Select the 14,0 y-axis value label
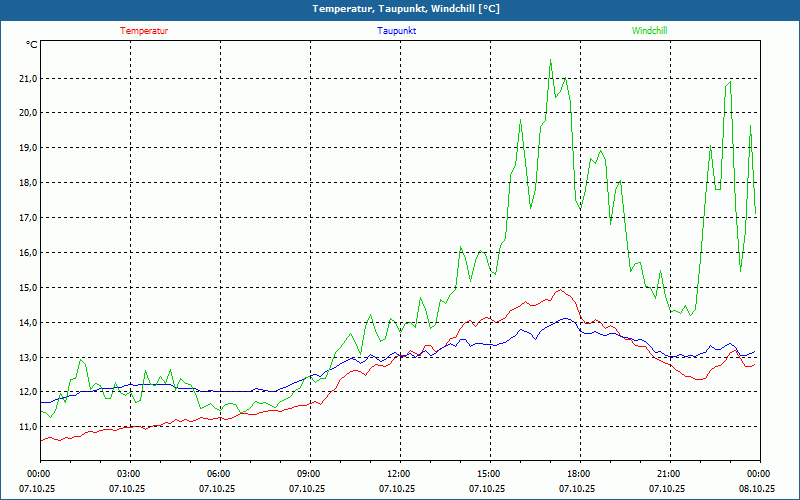Viewport: 800px width, 500px height. click(x=27, y=322)
